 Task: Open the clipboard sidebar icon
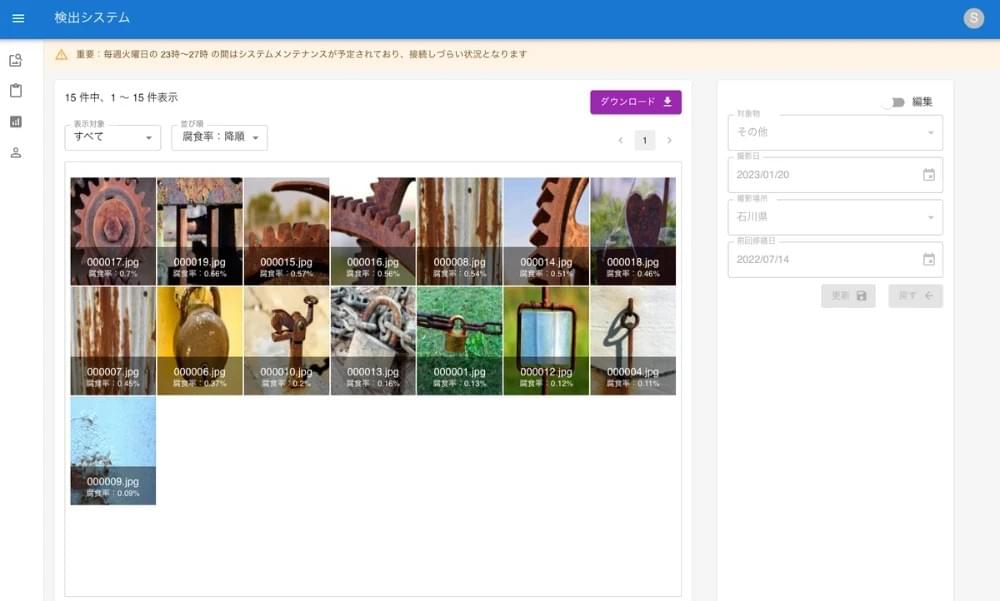(x=16, y=91)
